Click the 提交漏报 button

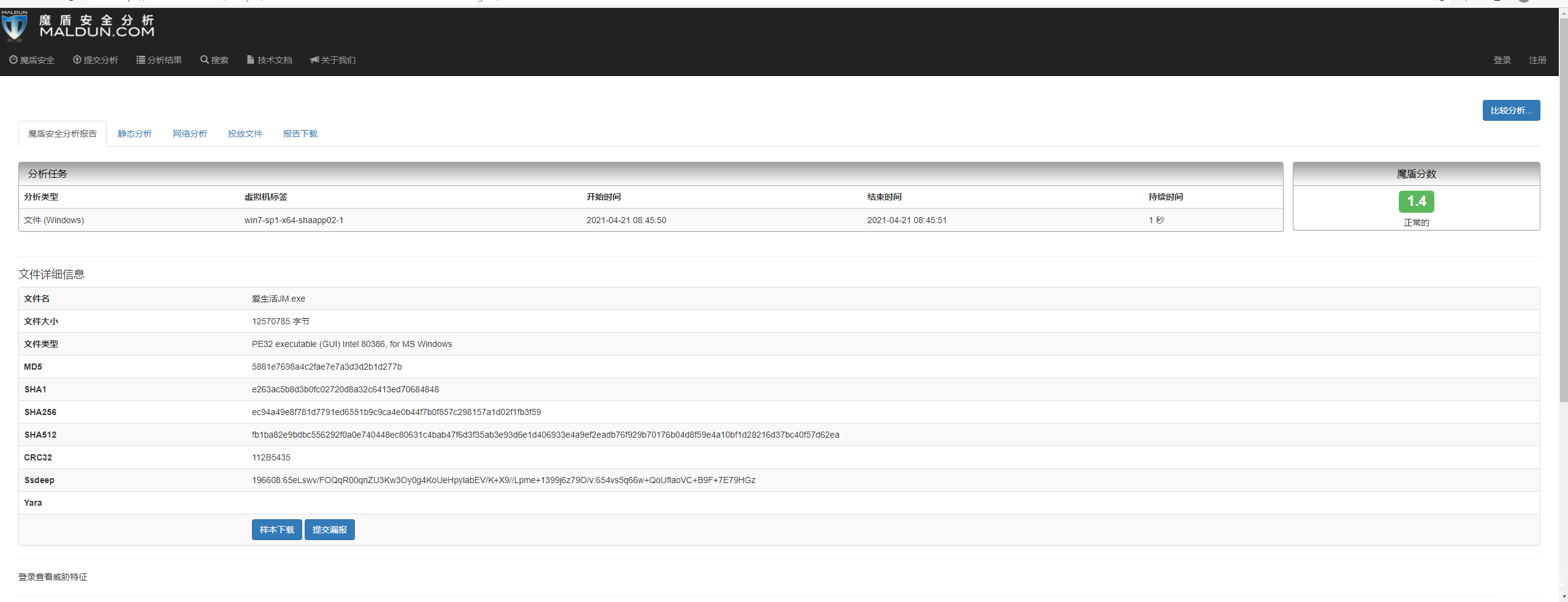click(x=329, y=530)
